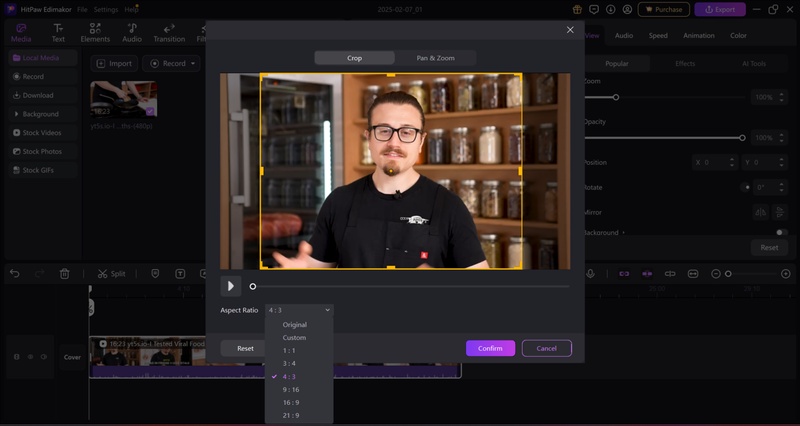800x426 pixels.
Task: Open the Aspect Ratio dropdown showing 4:3
Action: click(299, 310)
